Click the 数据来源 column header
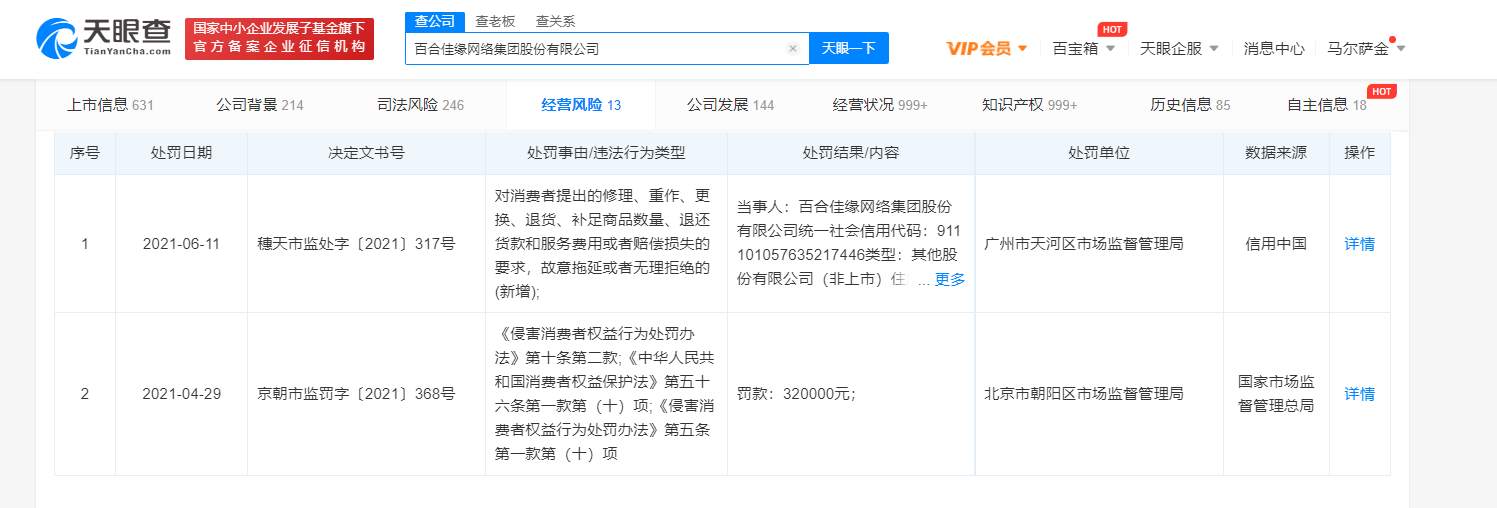 (1276, 153)
